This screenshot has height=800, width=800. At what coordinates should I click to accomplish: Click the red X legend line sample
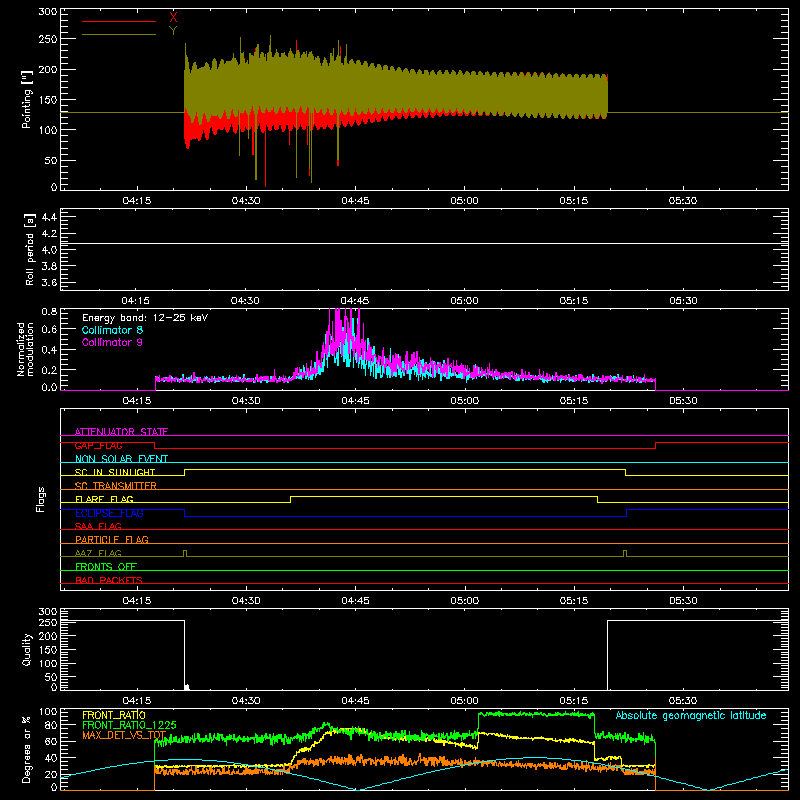[119, 21]
